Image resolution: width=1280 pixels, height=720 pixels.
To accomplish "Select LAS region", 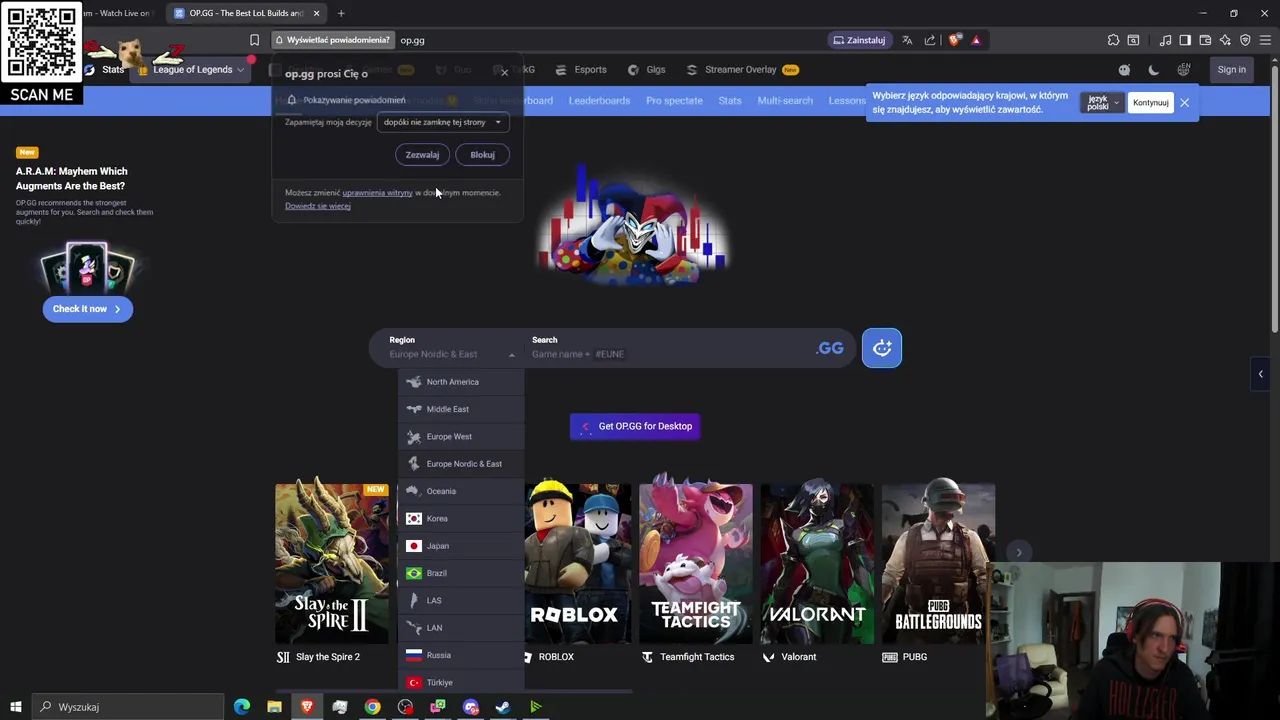I will pyautogui.click(x=461, y=600).
